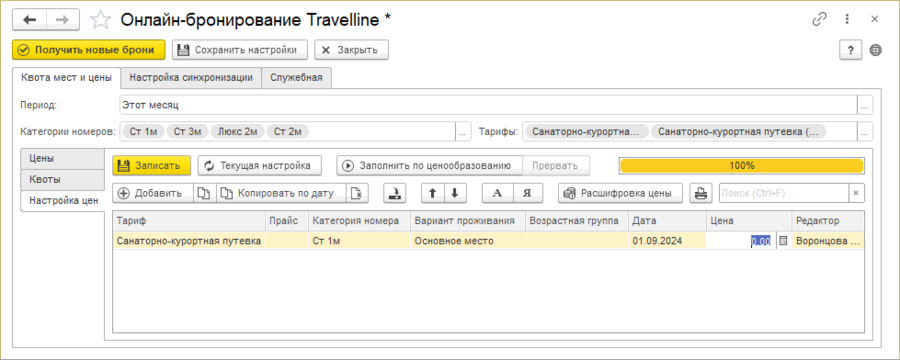
Task: Switch to Квота мест и цены tab
Action: (66, 78)
